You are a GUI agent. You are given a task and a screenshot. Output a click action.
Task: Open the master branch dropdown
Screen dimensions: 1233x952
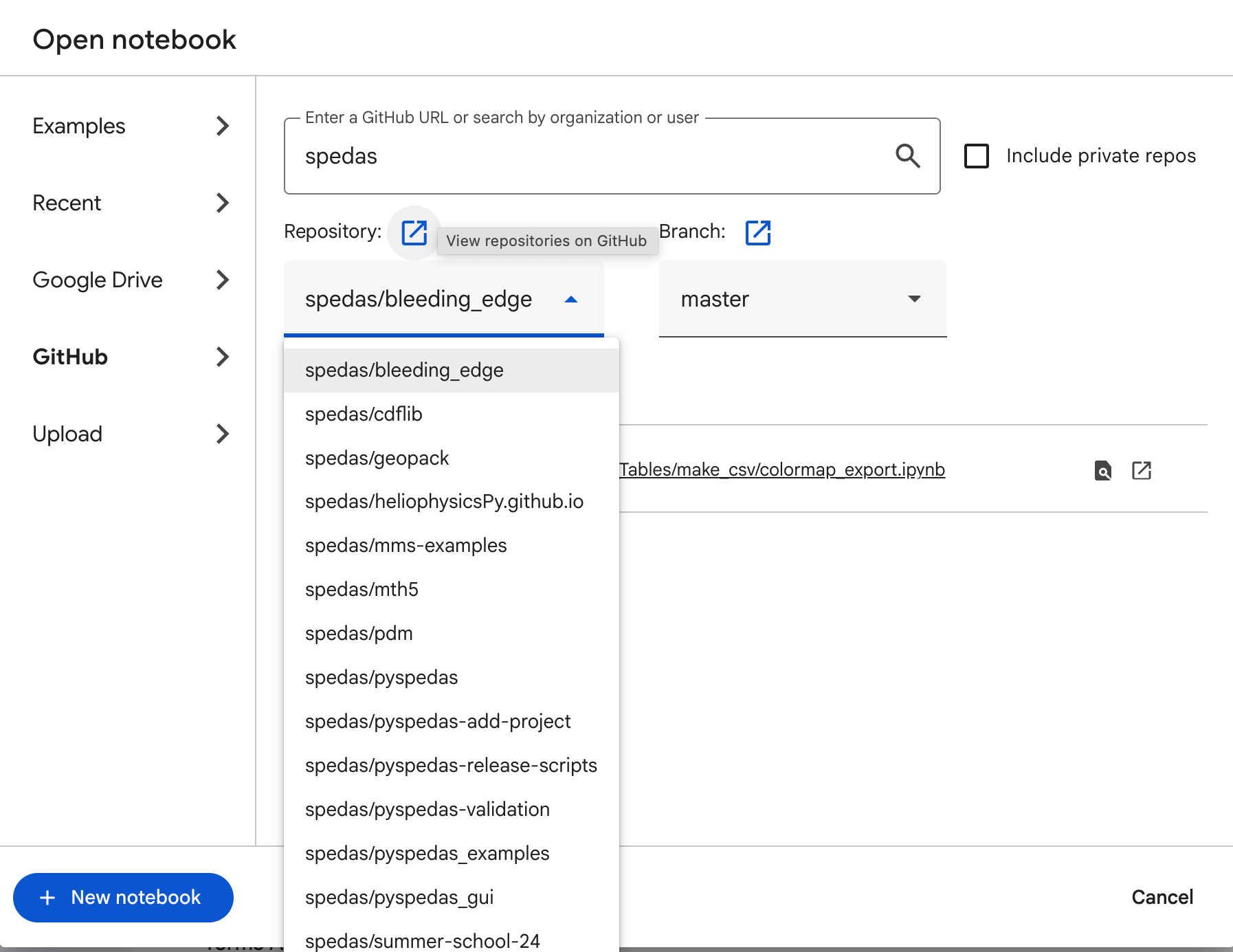(x=803, y=299)
